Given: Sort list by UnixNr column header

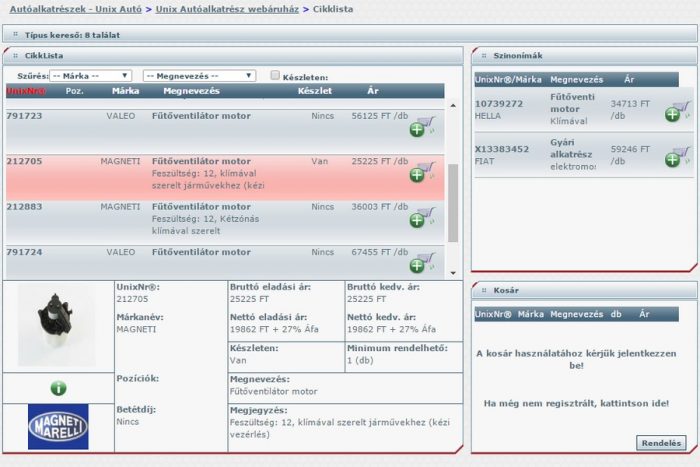Looking at the screenshot, I should click(x=26, y=91).
